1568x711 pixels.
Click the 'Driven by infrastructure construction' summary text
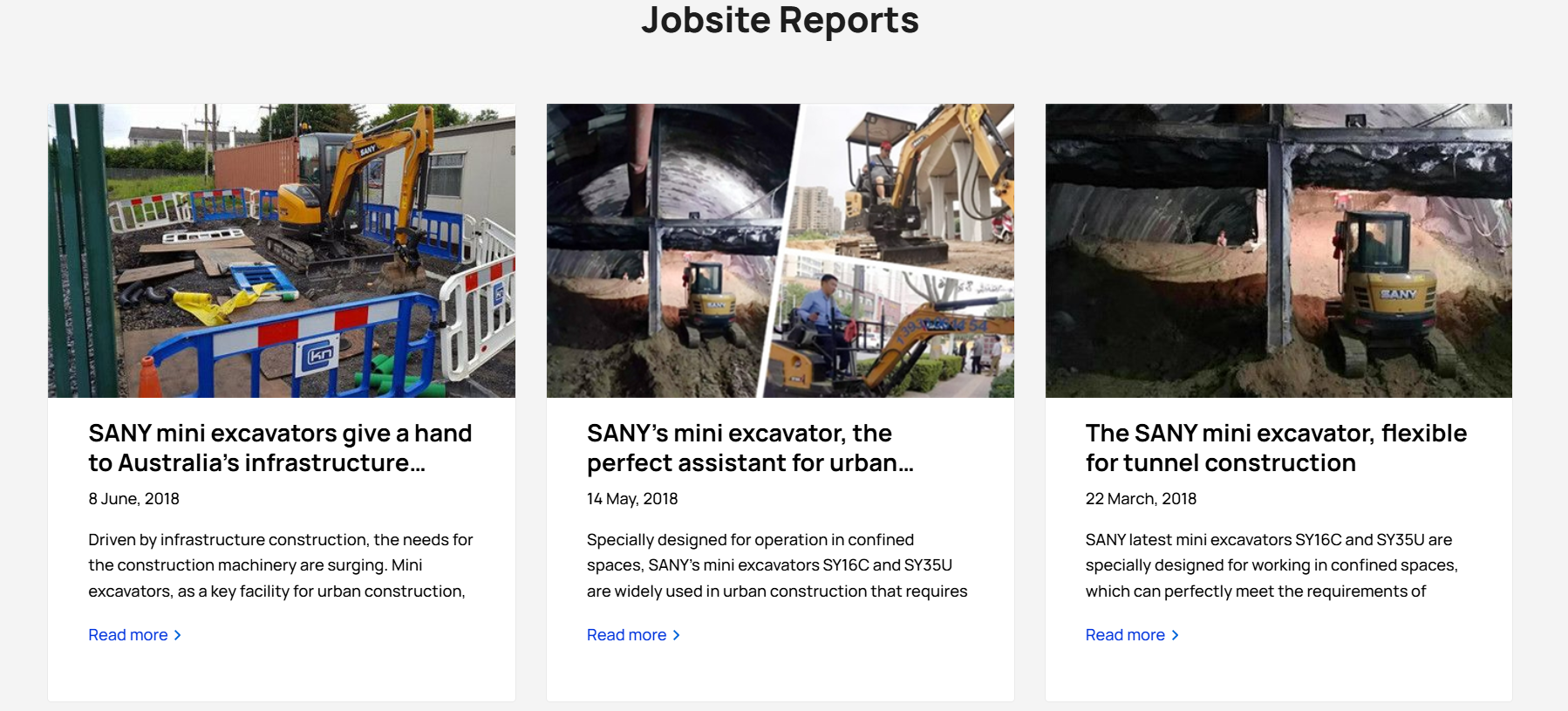click(280, 565)
